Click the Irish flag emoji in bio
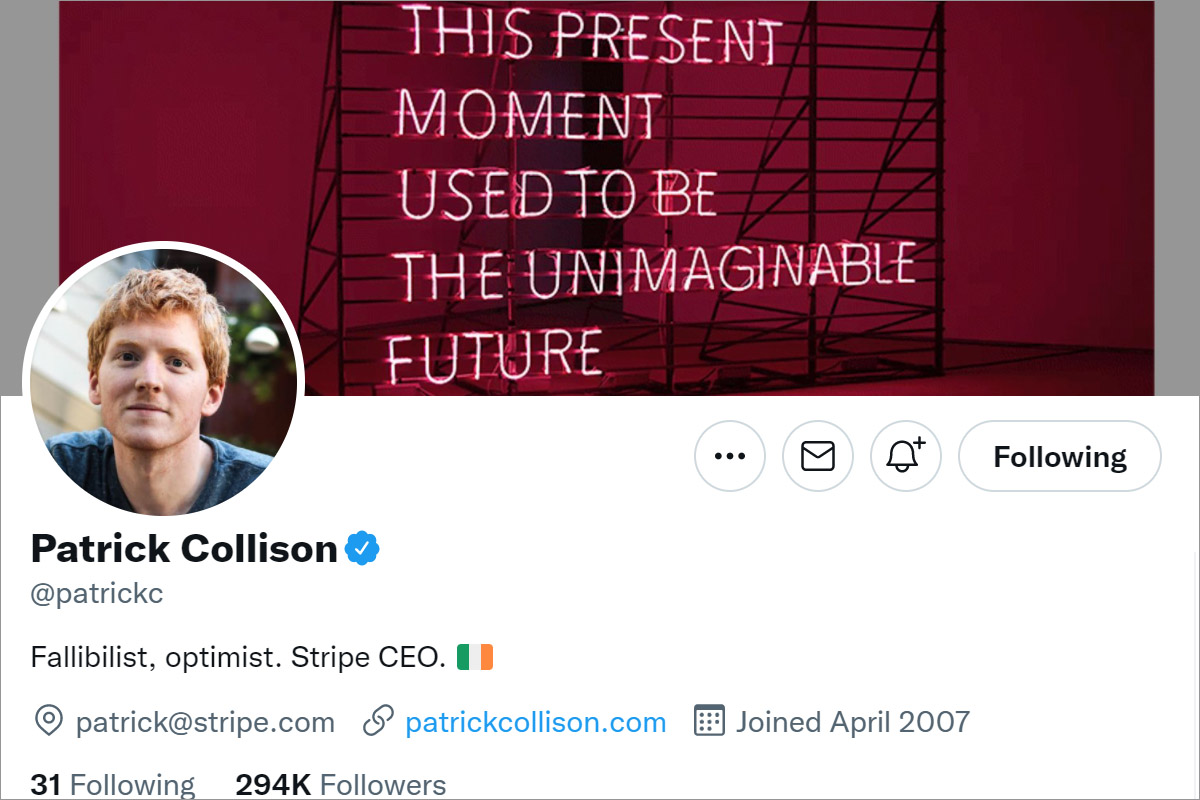 [x=475, y=657]
